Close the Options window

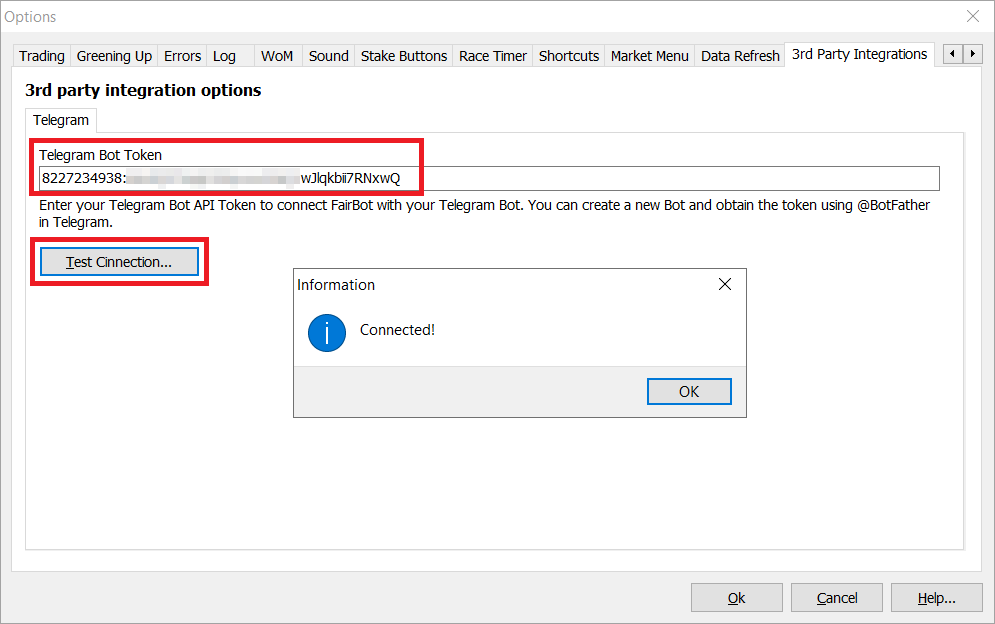[x=972, y=16]
